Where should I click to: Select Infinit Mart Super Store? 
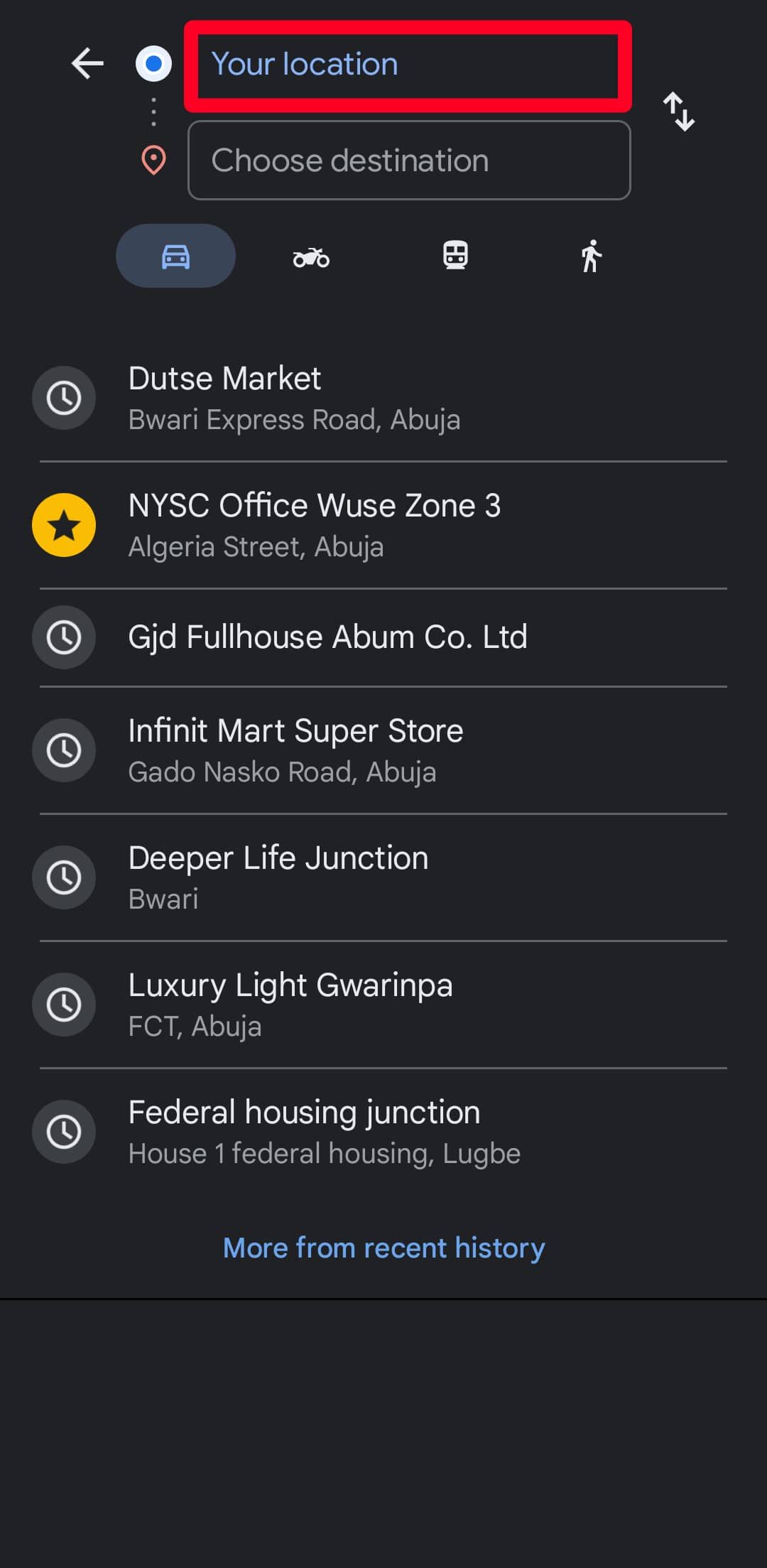point(383,750)
